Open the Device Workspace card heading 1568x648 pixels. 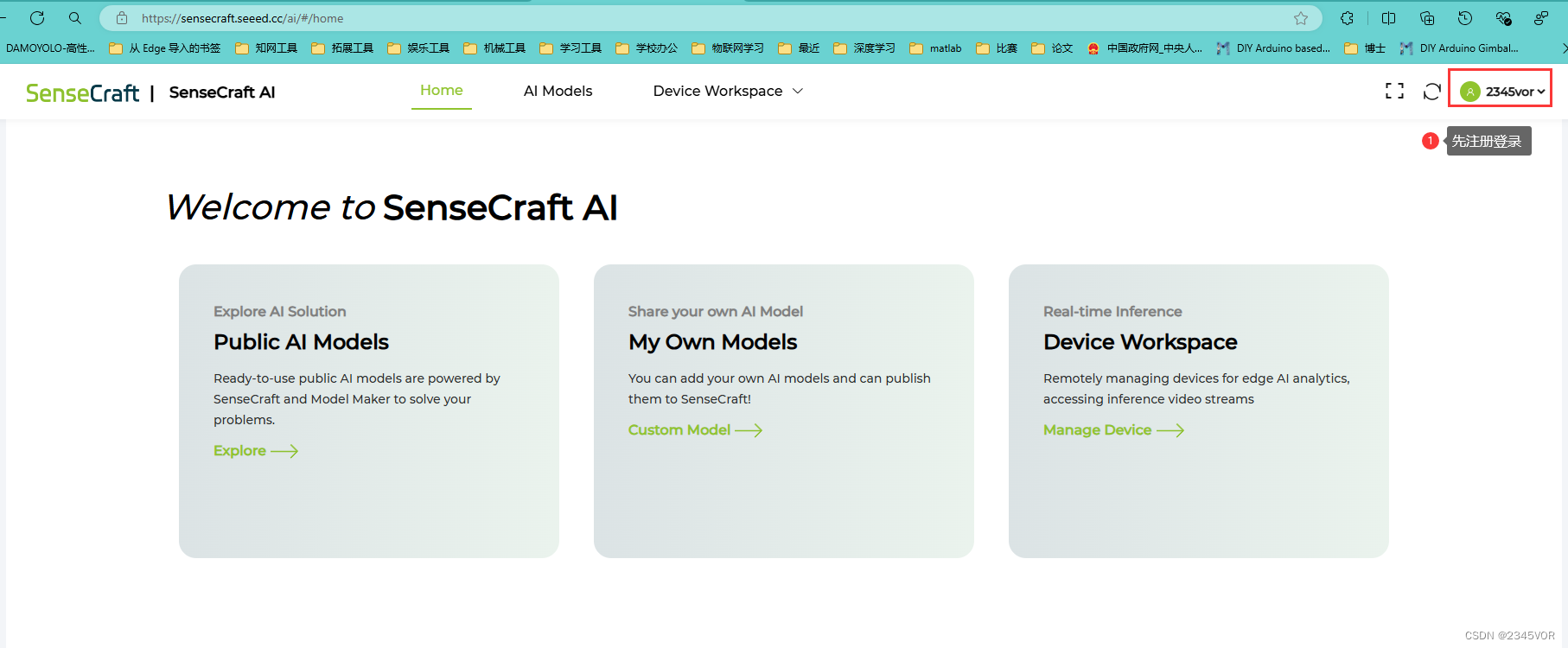(x=1140, y=342)
